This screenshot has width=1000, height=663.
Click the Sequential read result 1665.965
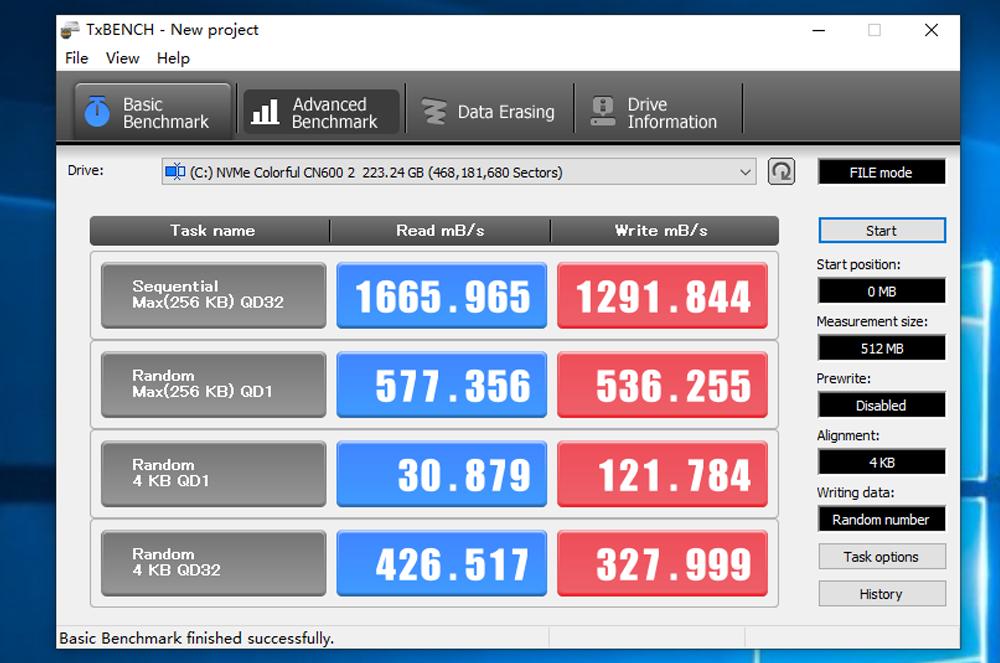(x=442, y=296)
